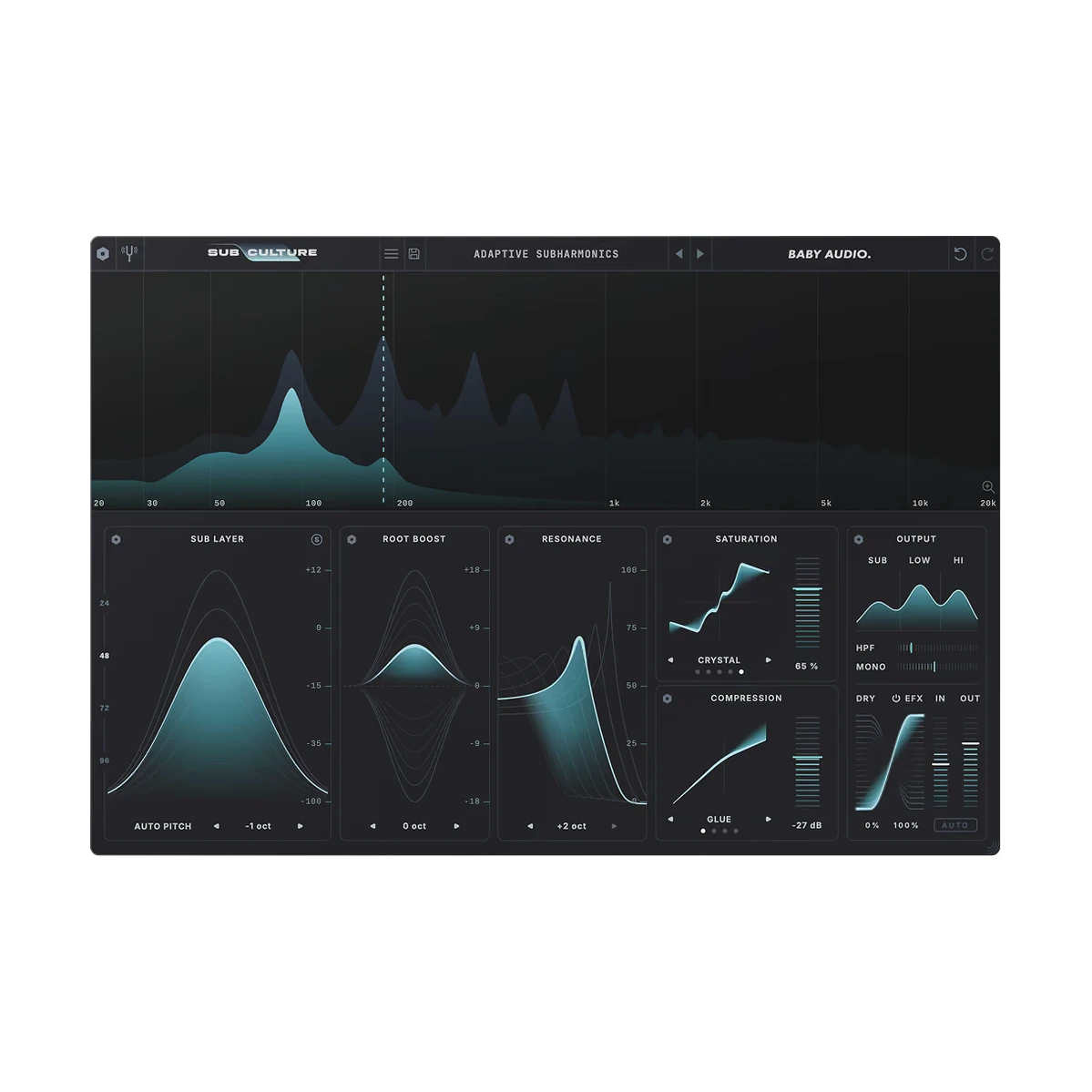The width and height of the screenshot is (1092, 1092).
Task: Click the Sub Culture logo
Action: [x=262, y=253]
